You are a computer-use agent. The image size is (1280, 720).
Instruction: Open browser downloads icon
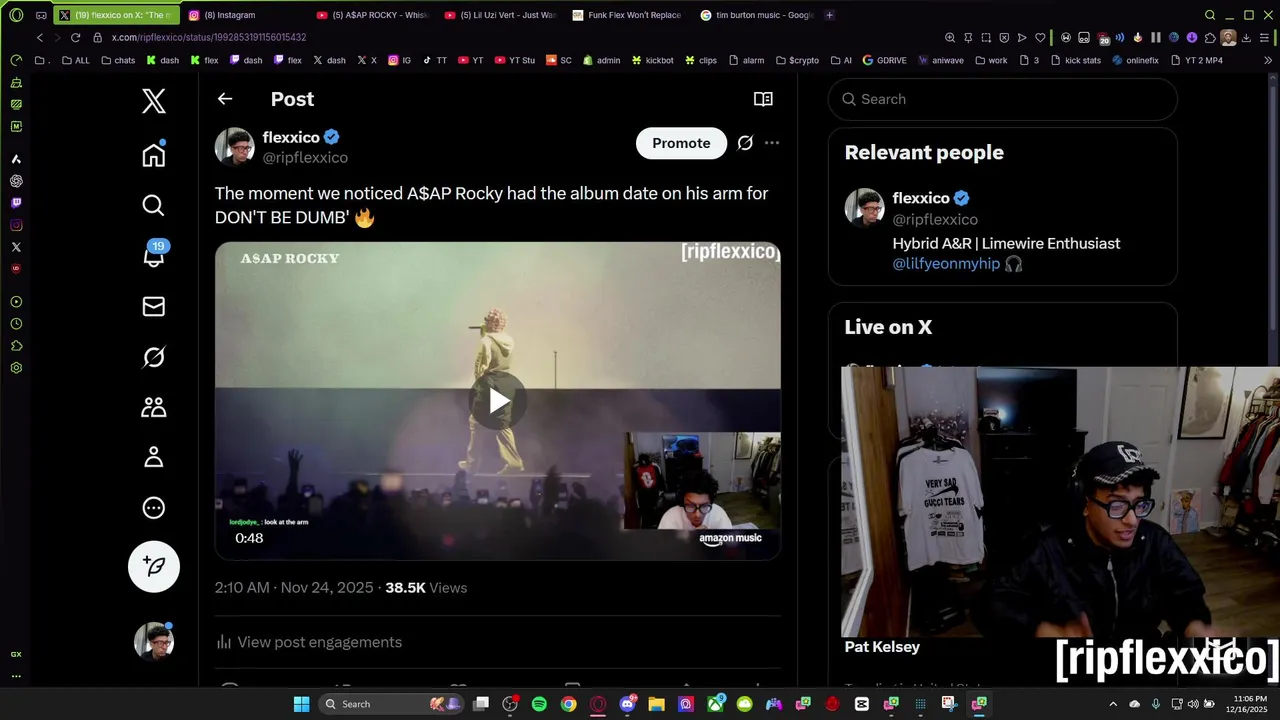click(x=1246, y=38)
